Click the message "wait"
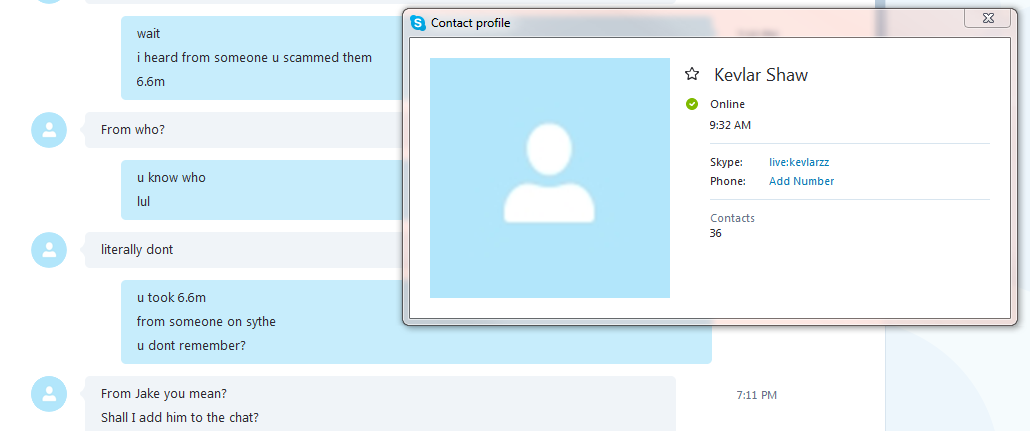The width and height of the screenshot is (1030, 431). click(x=148, y=34)
